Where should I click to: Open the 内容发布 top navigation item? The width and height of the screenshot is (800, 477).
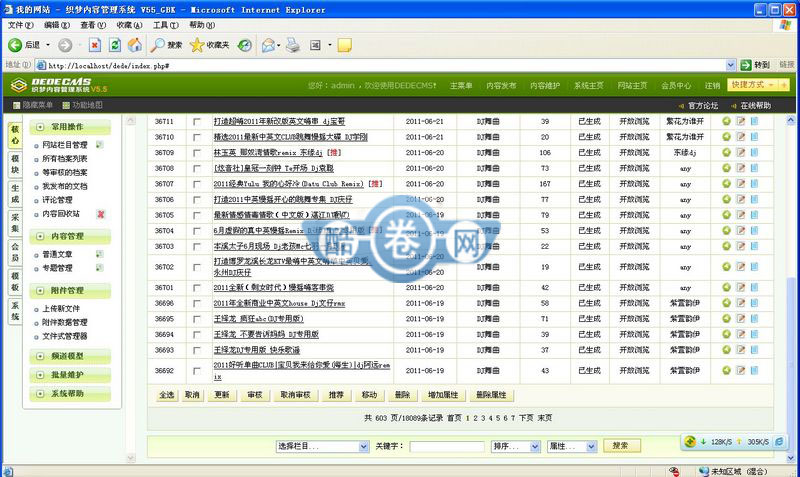coord(501,86)
